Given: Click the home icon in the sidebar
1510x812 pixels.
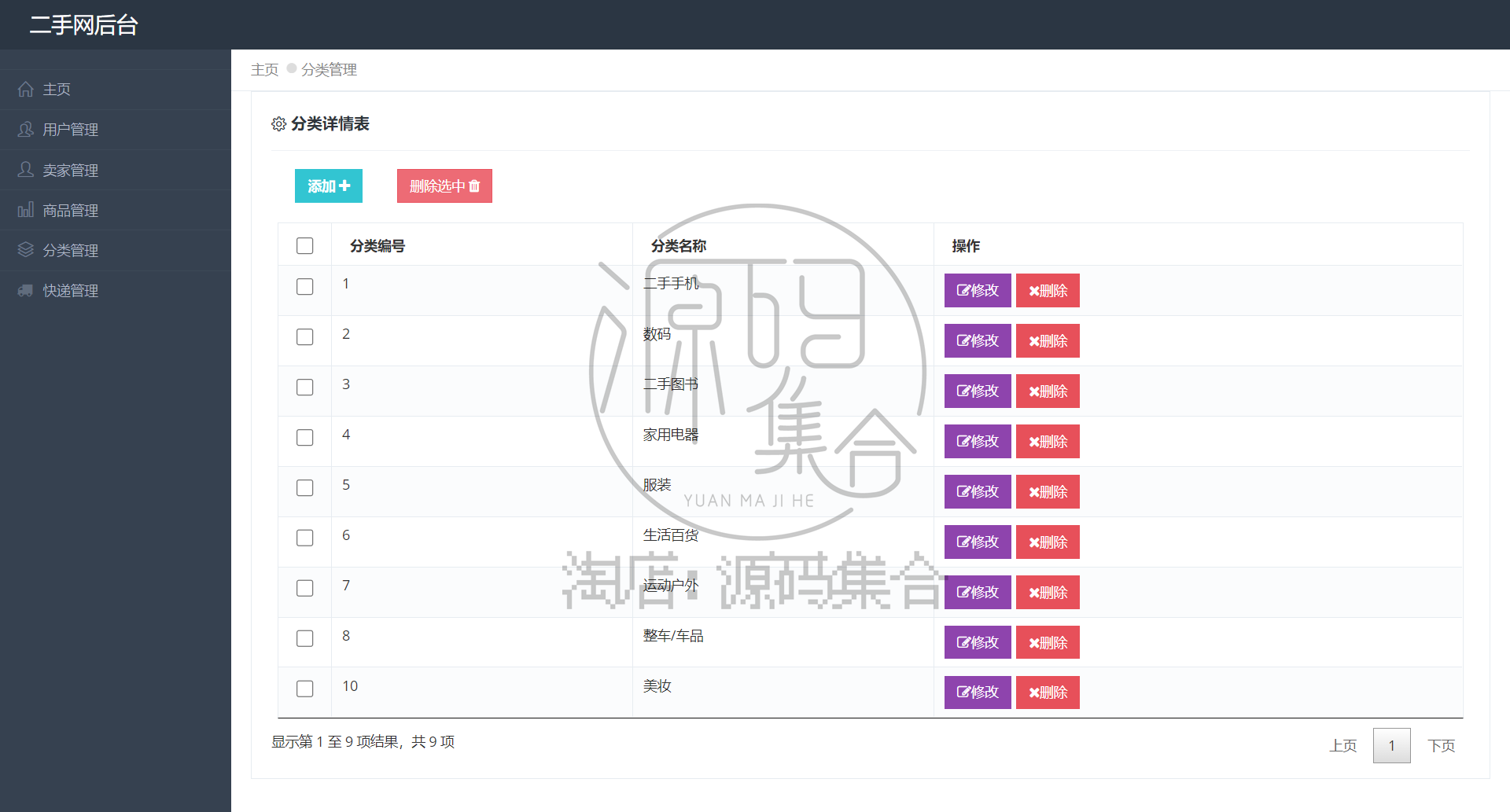Looking at the screenshot, I should coord(26,89).
